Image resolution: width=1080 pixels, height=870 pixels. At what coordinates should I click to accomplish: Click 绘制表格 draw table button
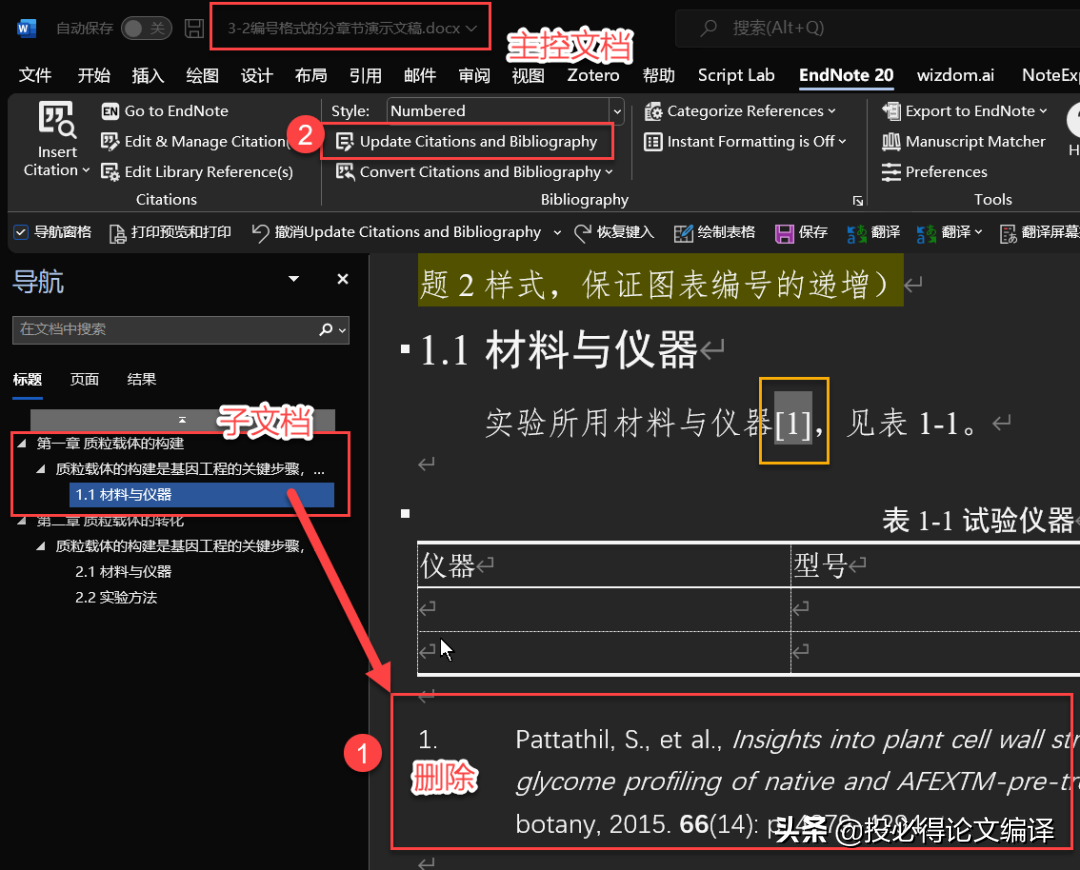point(714,233)
